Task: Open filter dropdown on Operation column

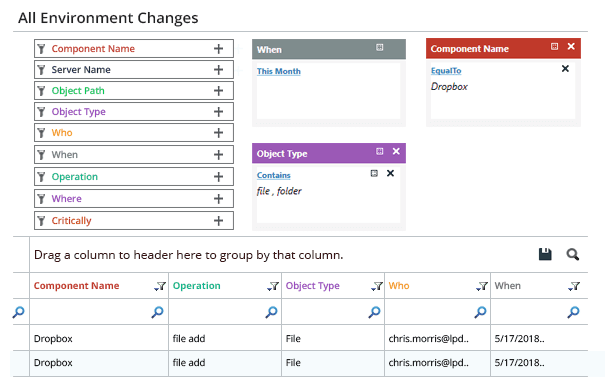Action: 272,286
